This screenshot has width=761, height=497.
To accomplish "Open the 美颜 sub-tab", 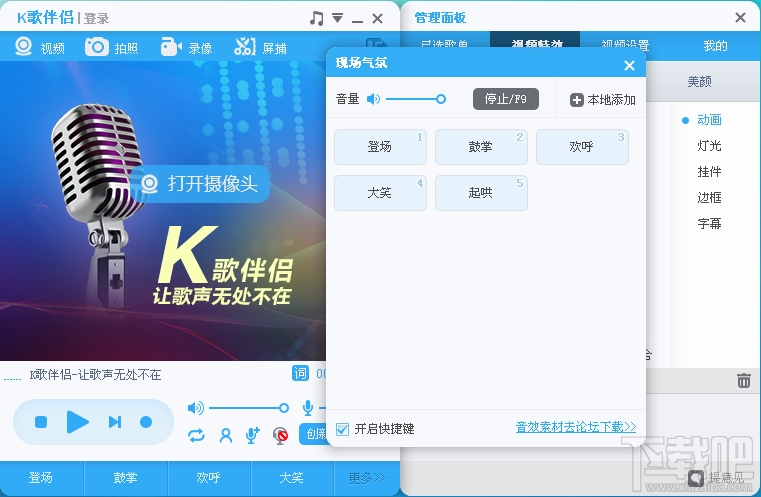I will tap(699, 82).
